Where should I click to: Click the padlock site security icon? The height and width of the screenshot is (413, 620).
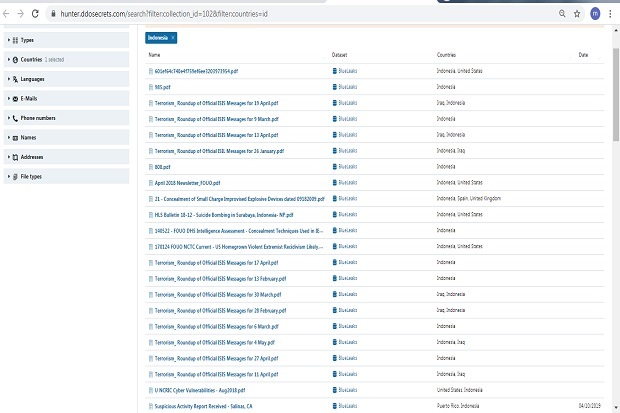click(x=53, y=14)
